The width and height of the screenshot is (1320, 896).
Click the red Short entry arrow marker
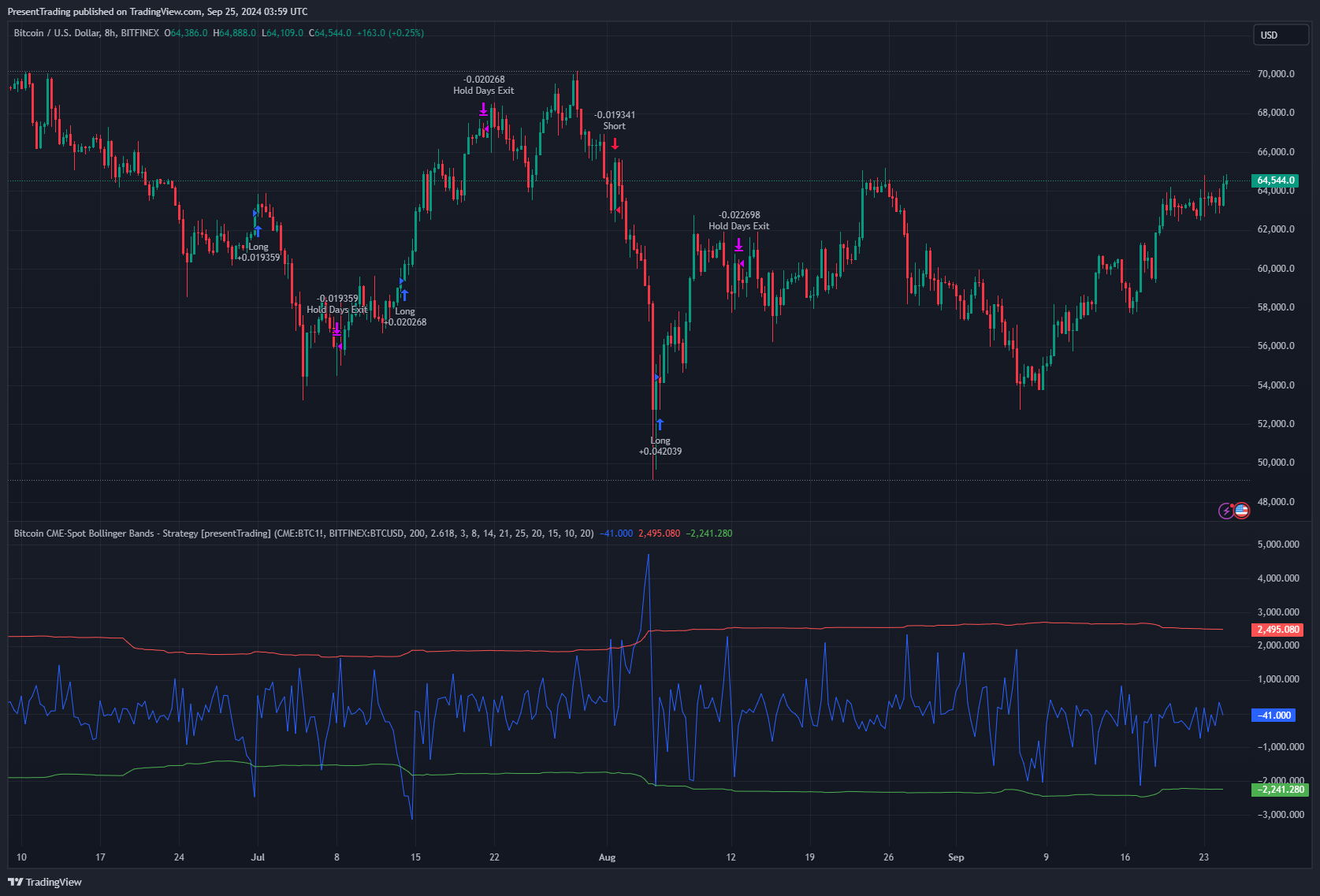615,143
